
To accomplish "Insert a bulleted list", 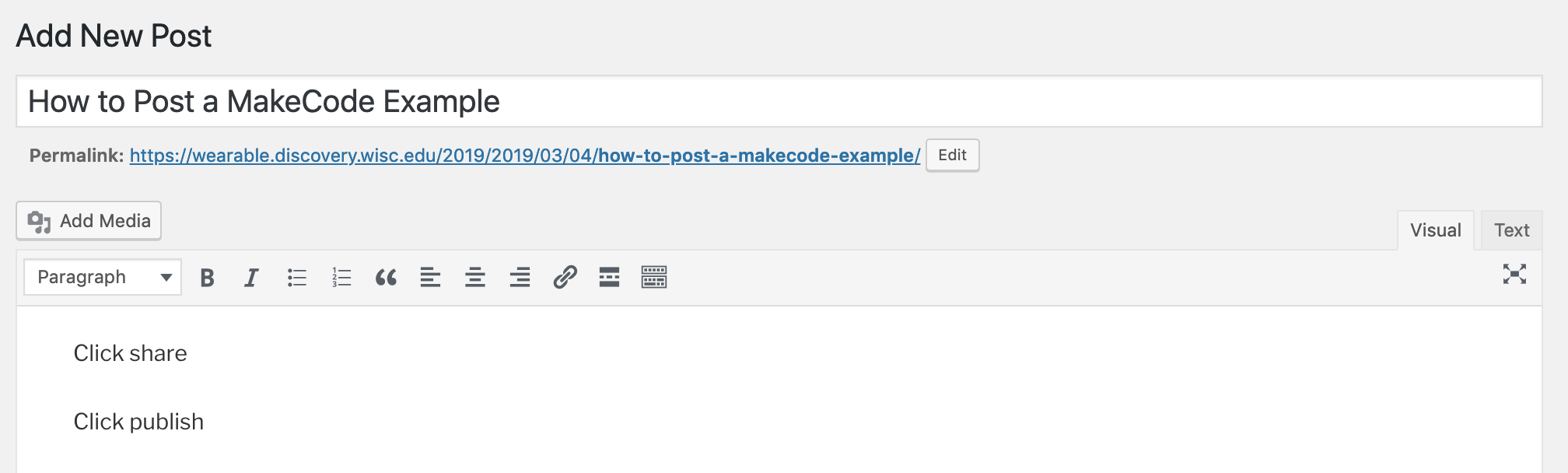I will point(296,277).
